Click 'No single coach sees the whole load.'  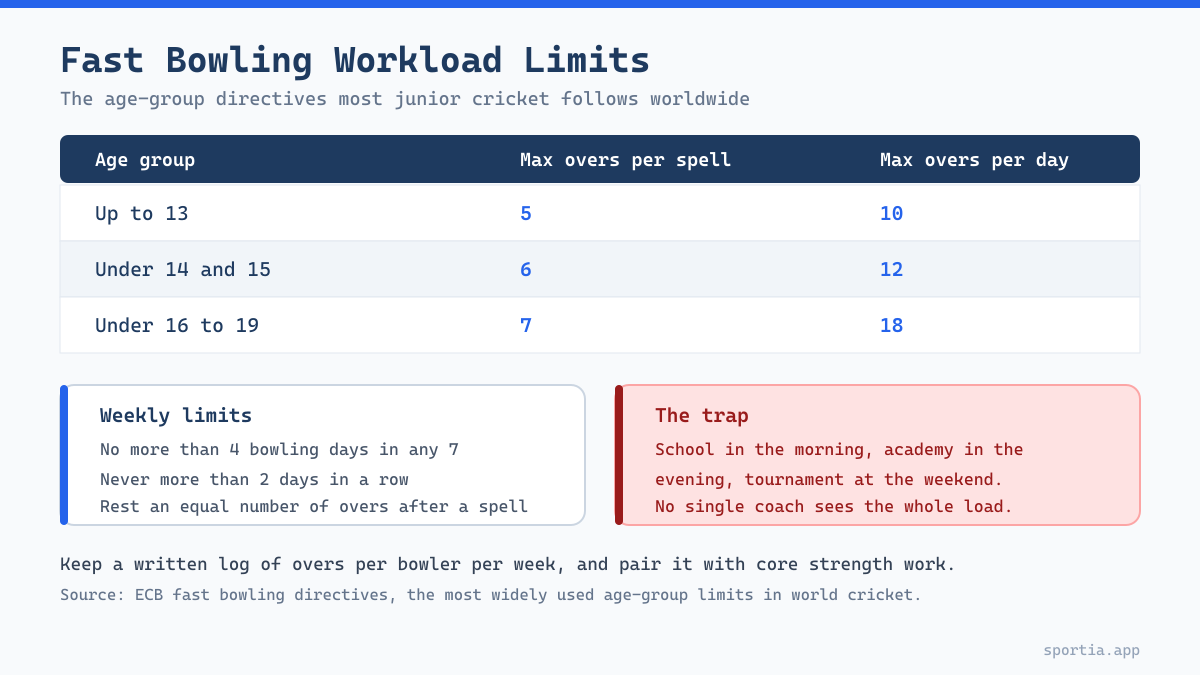coord(834,506)
